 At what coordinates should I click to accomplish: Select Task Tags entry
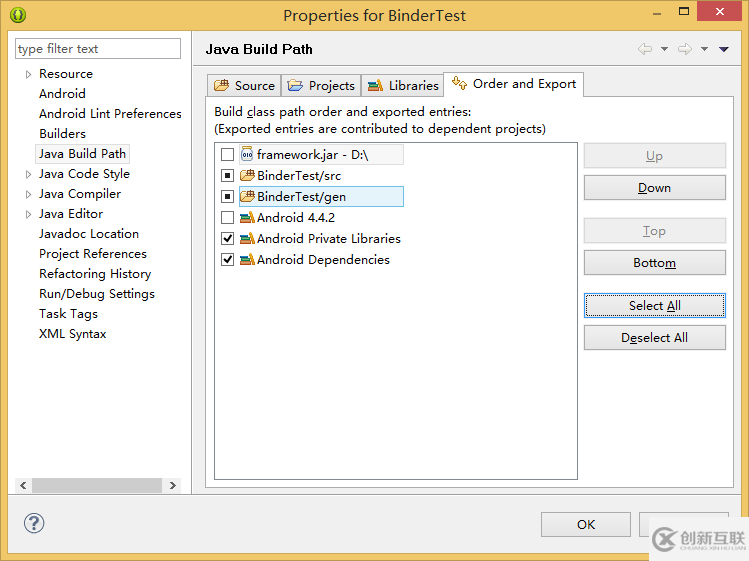click(68, 314)
